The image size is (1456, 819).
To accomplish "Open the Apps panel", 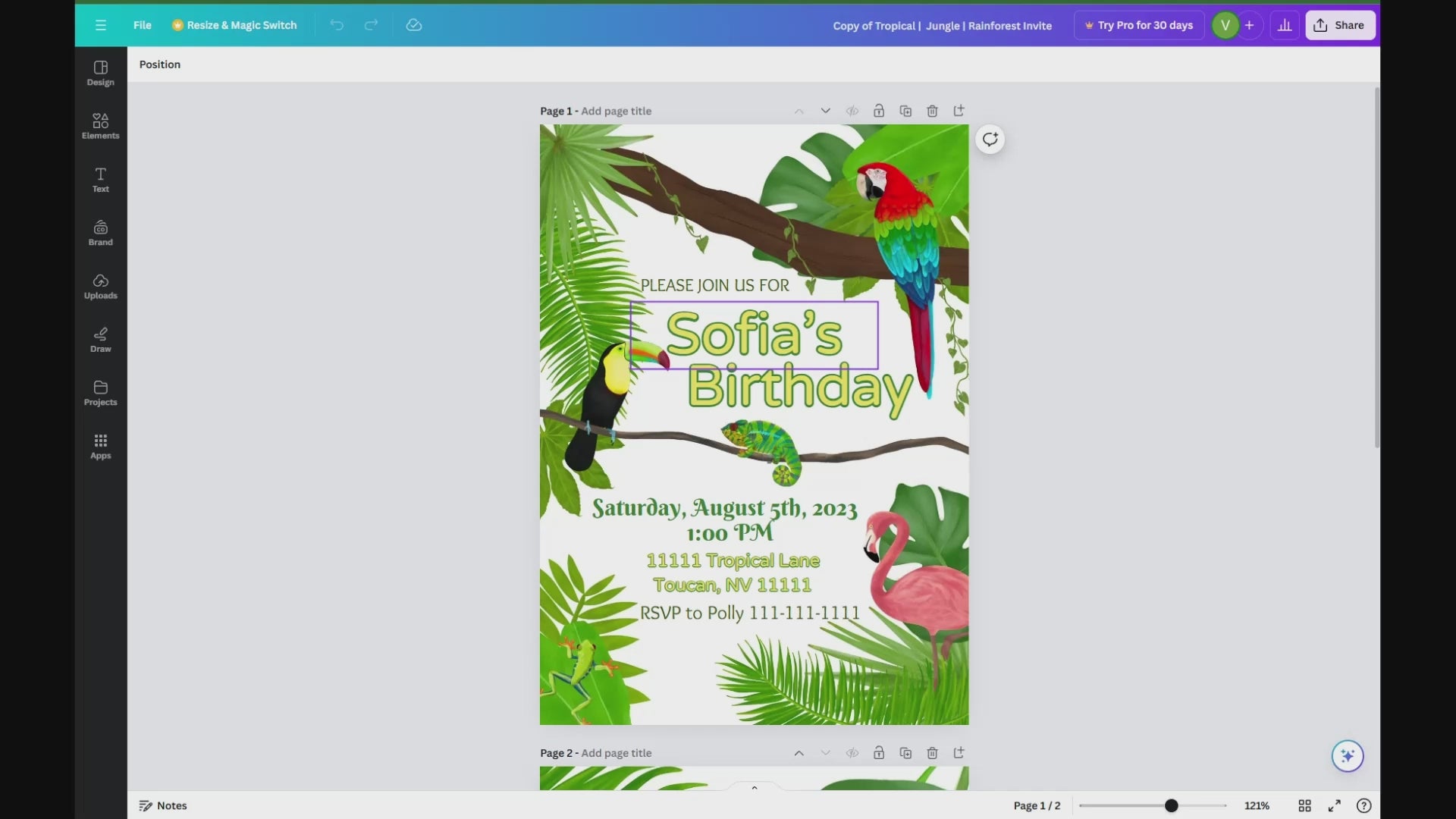I will pos(100,446).
